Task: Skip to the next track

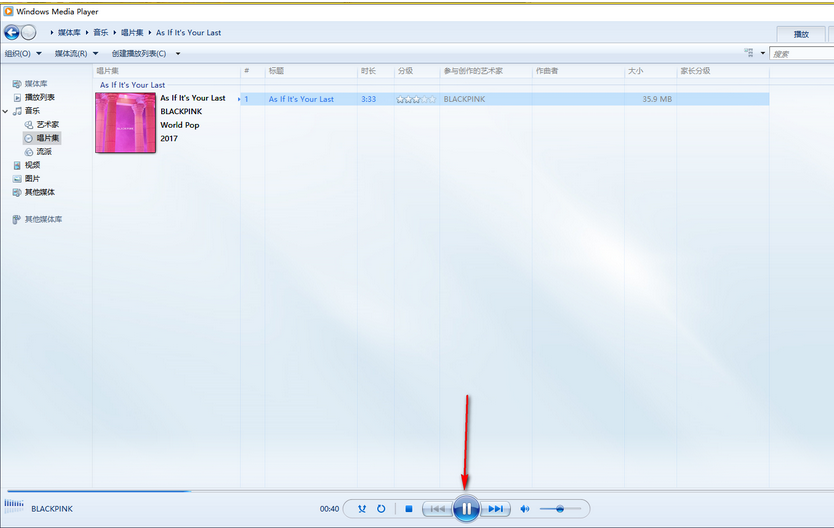Action: (x=495, y=509)
